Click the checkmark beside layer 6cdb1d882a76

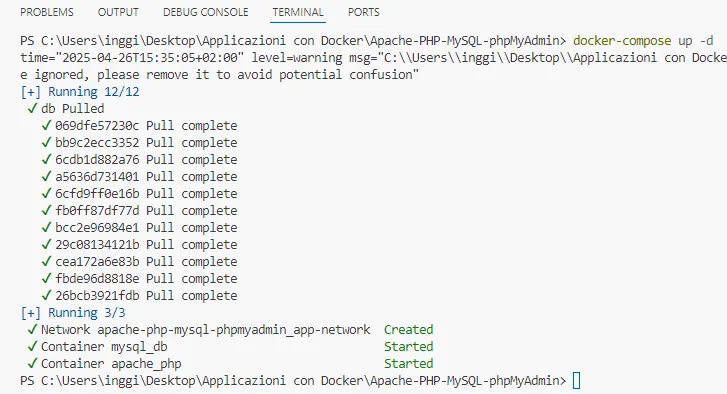click(x=46, y=159)
